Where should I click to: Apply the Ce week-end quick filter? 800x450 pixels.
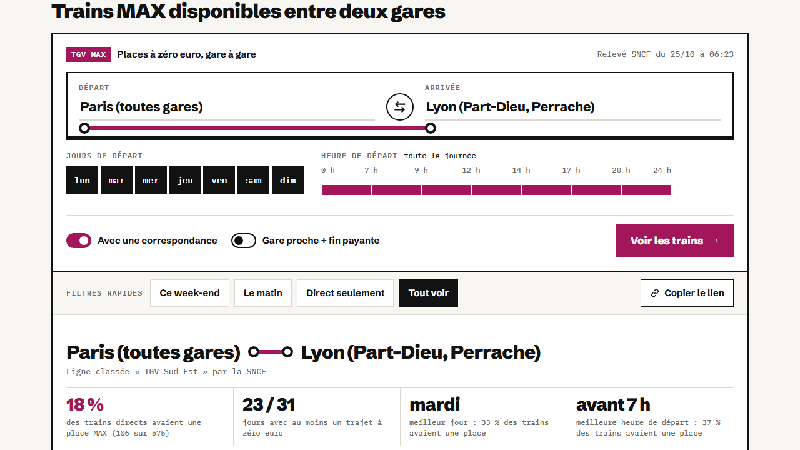[x=189, y=293]
